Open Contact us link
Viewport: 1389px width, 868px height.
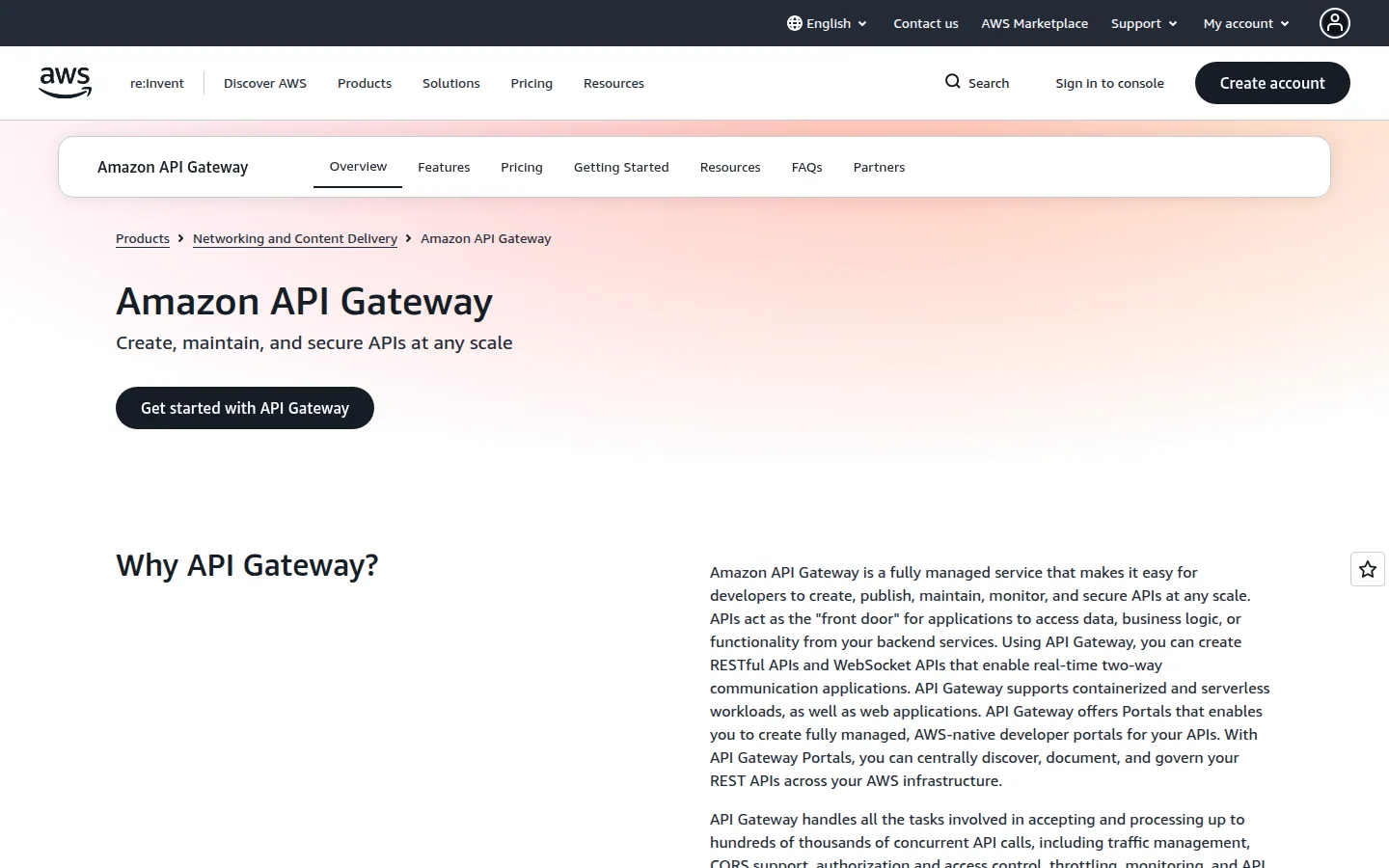[x=926, y=23]
